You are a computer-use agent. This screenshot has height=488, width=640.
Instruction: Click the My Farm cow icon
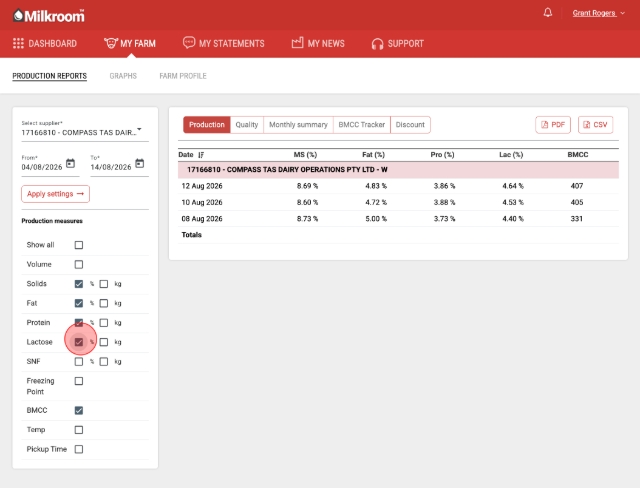[111, 43]
